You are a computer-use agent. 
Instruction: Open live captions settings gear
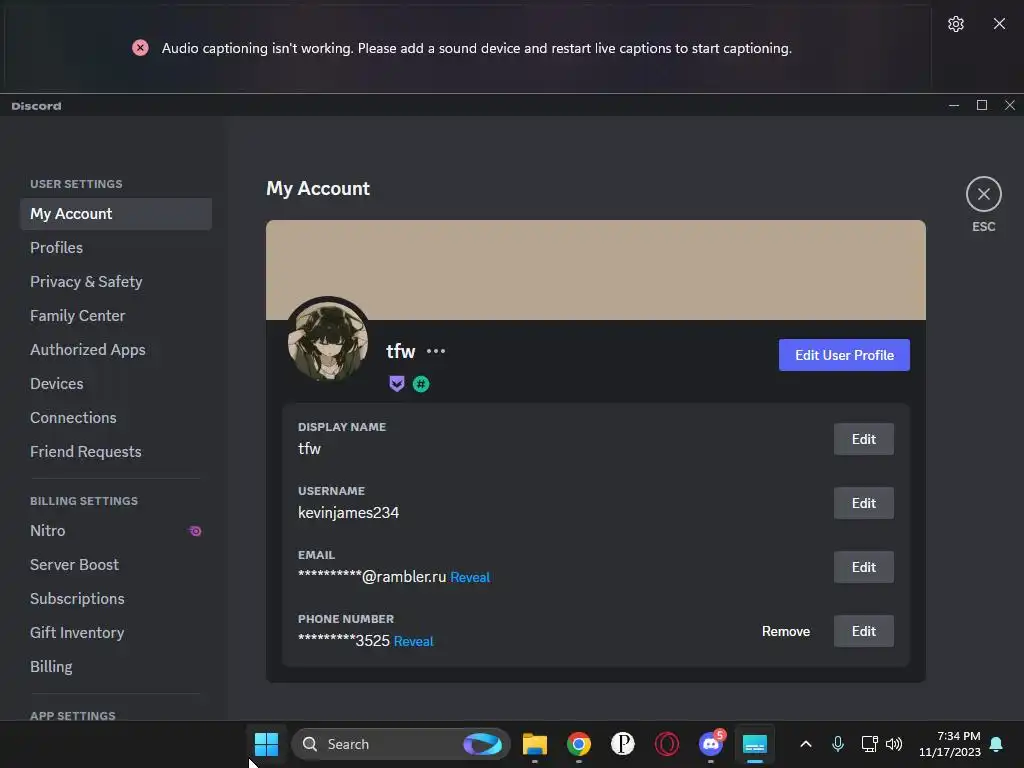point(955,24)
